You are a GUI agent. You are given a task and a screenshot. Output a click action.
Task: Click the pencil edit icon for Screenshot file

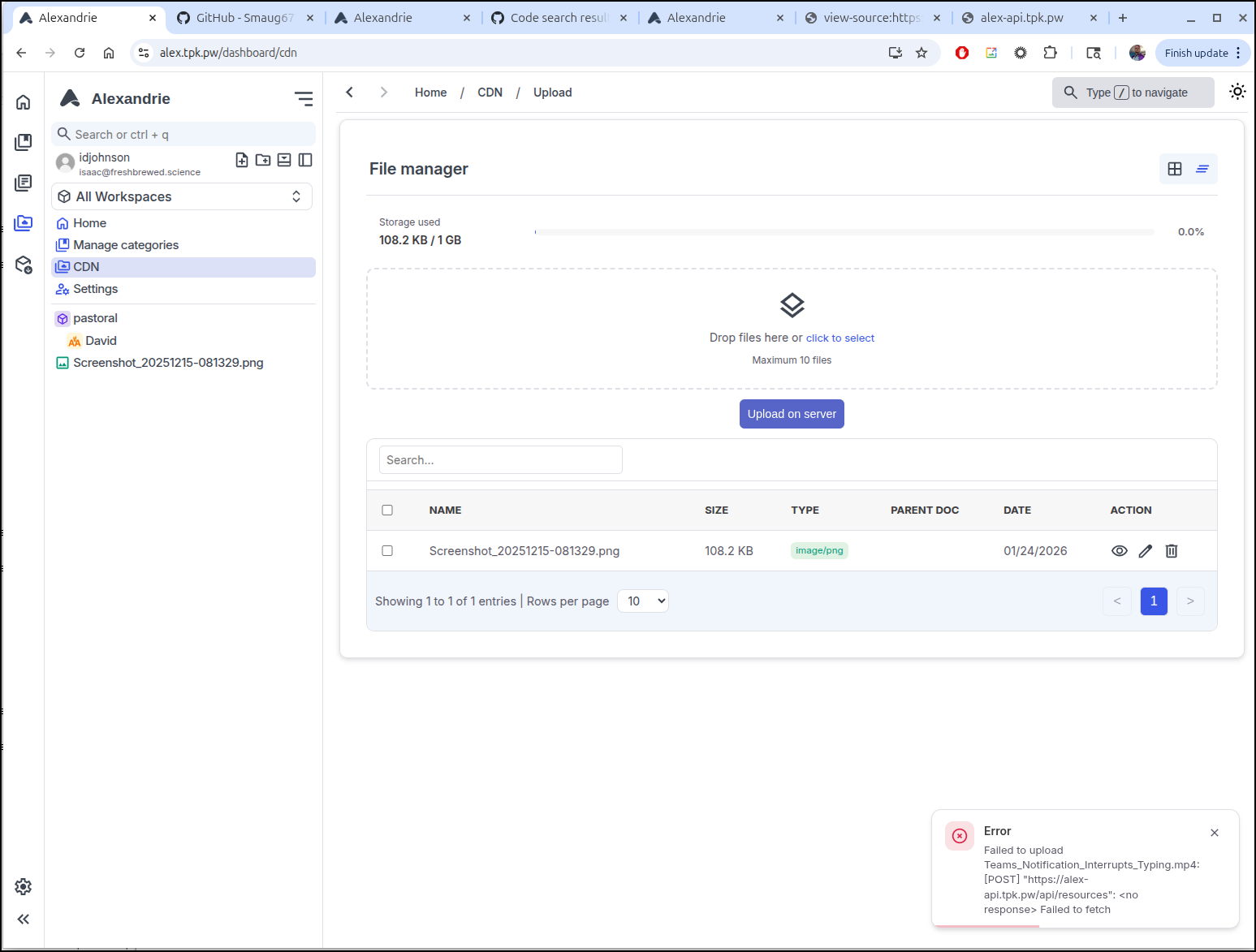point(1145,551)
